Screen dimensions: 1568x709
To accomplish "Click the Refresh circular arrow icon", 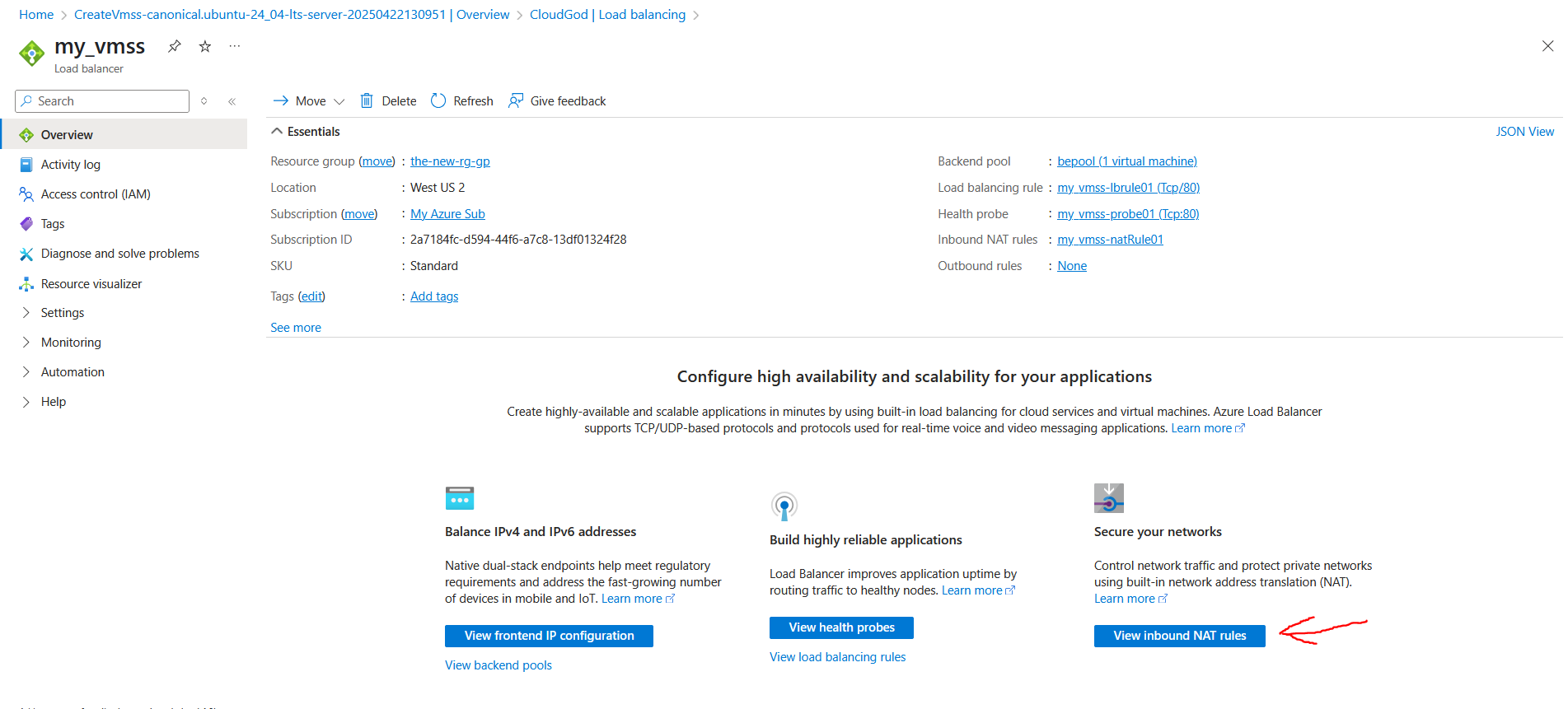I will 438,100.
